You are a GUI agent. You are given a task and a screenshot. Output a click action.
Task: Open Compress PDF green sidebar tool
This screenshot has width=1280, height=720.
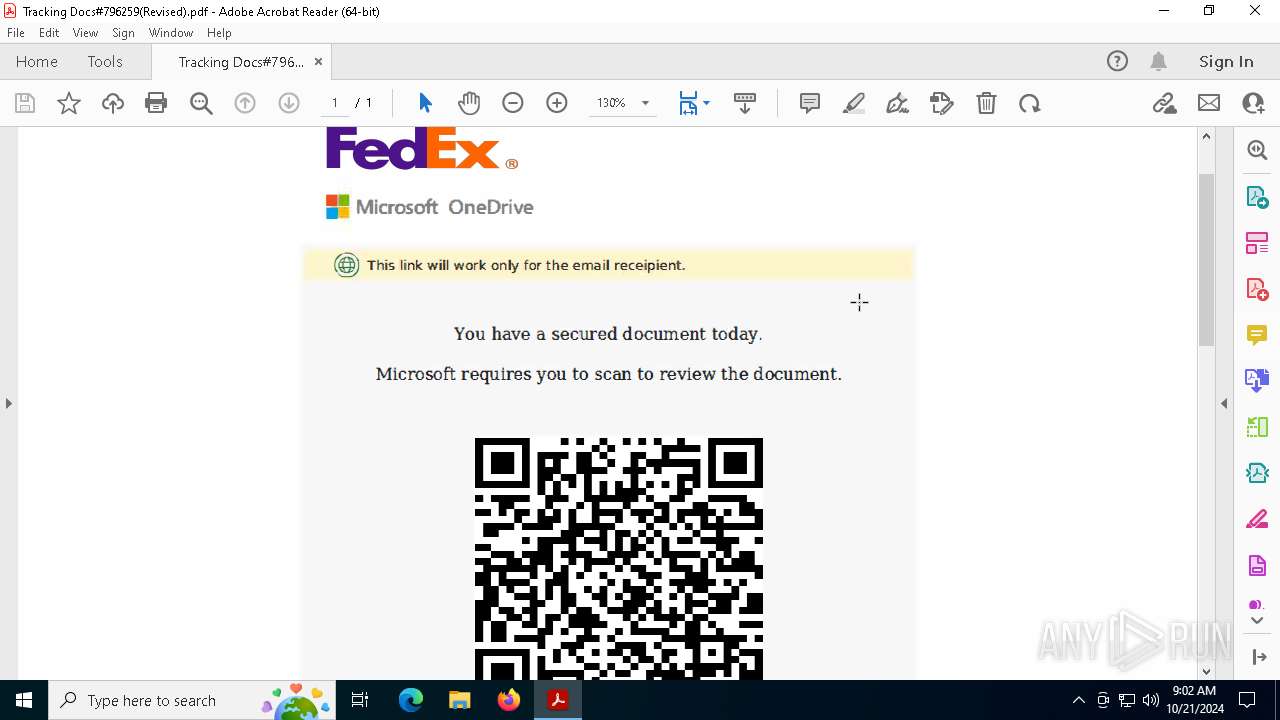(1257, 427)
